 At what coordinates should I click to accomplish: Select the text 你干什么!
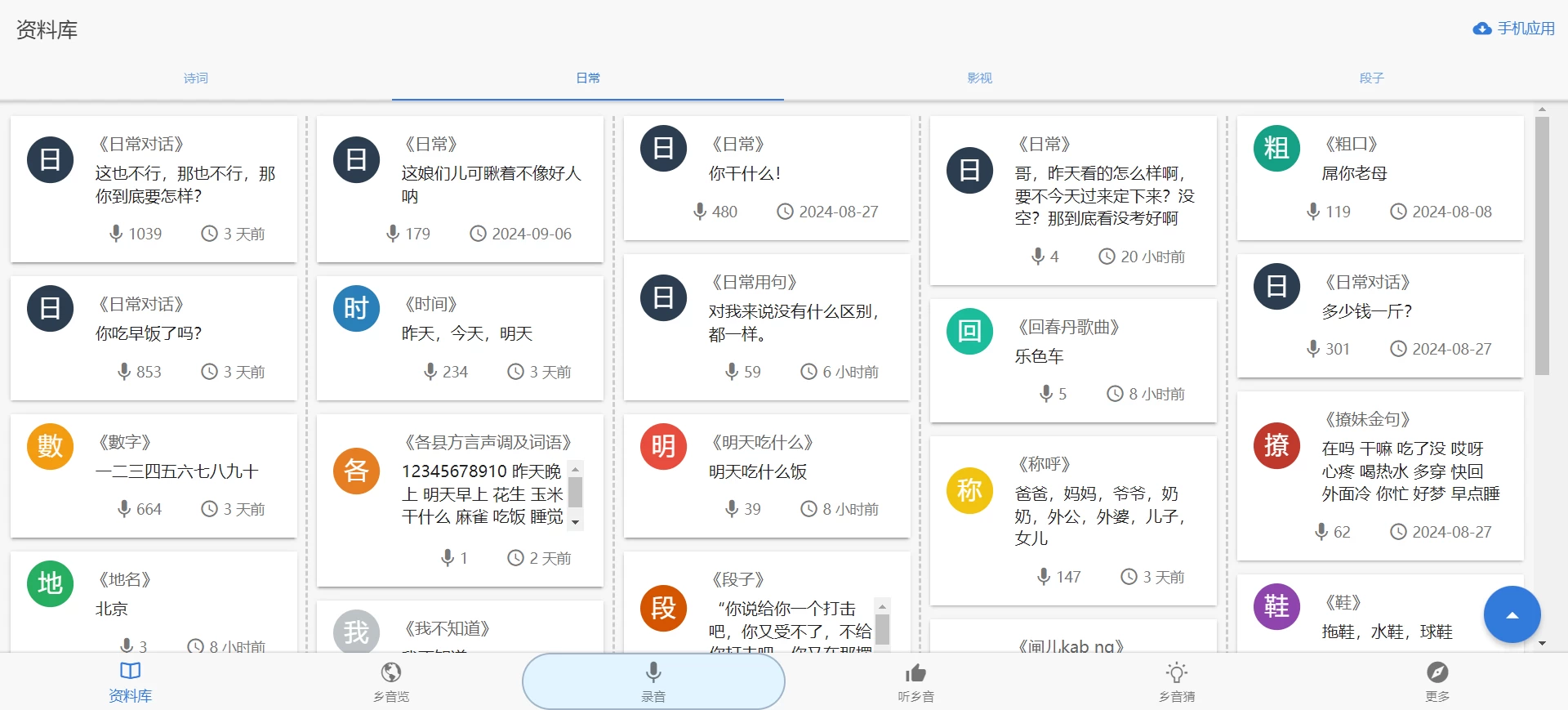745,173
